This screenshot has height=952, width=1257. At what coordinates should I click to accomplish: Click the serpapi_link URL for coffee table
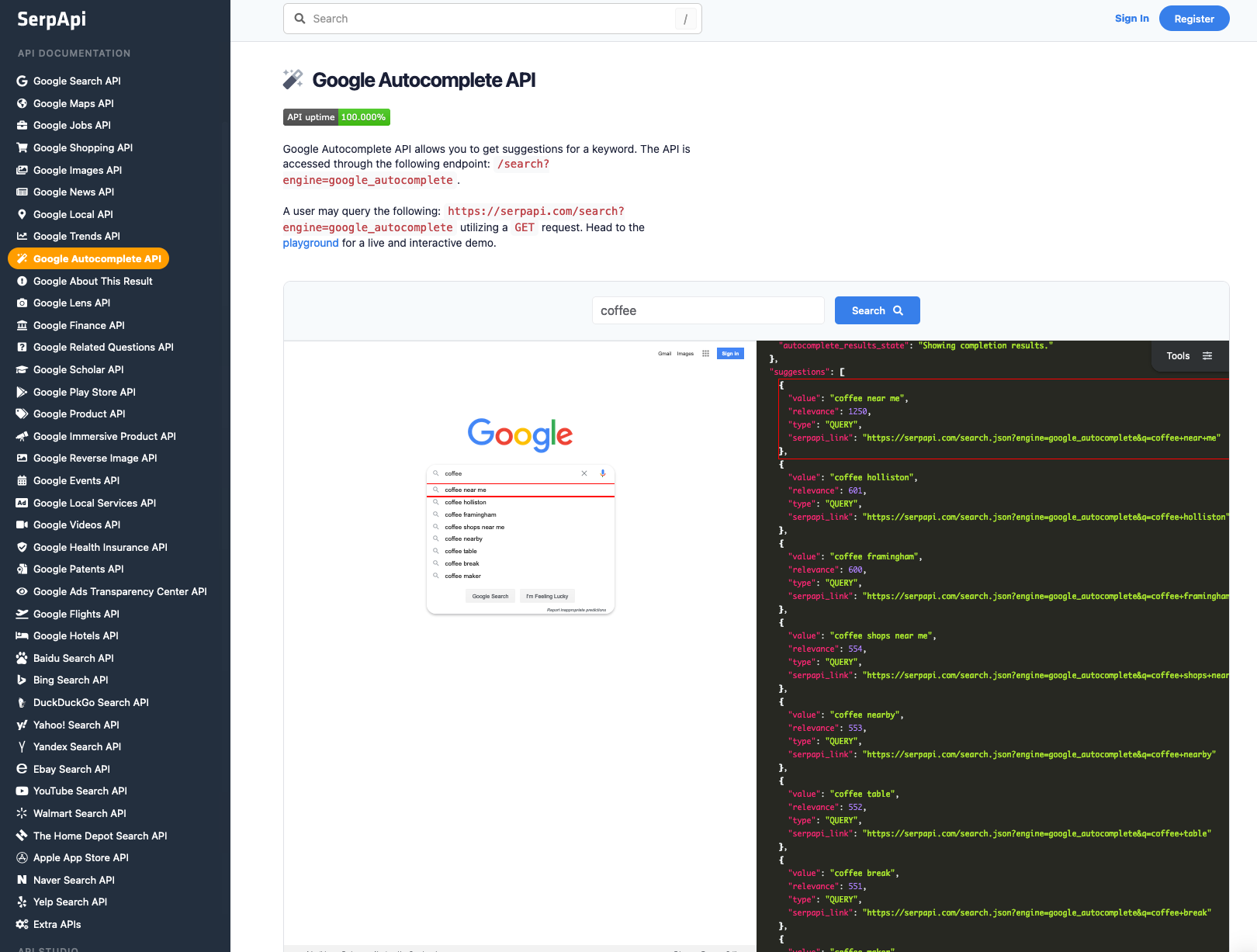click(x=1037, y=833)
